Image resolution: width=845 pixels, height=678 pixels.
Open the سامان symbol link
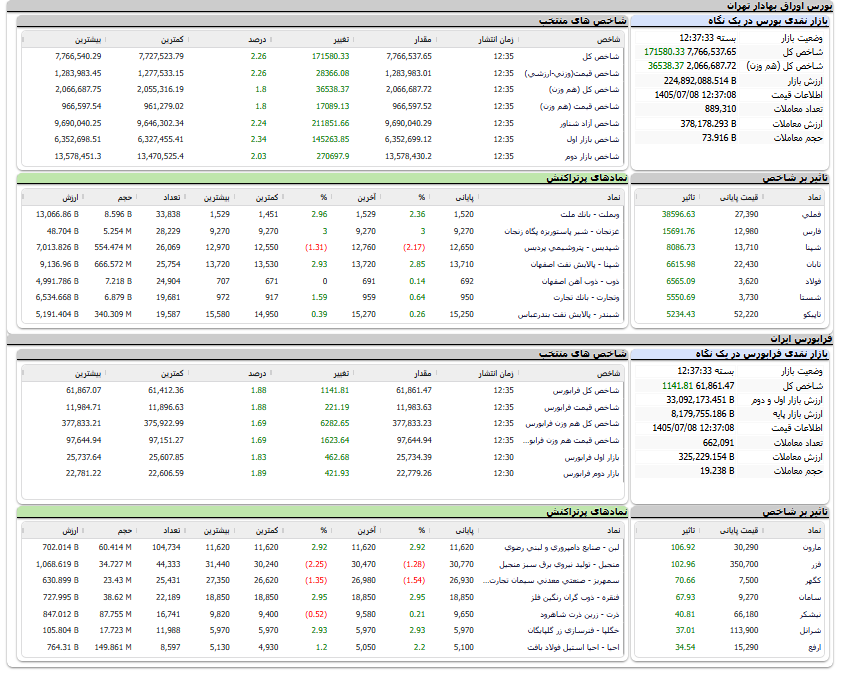pyautogui.click(x=811, y=597)
